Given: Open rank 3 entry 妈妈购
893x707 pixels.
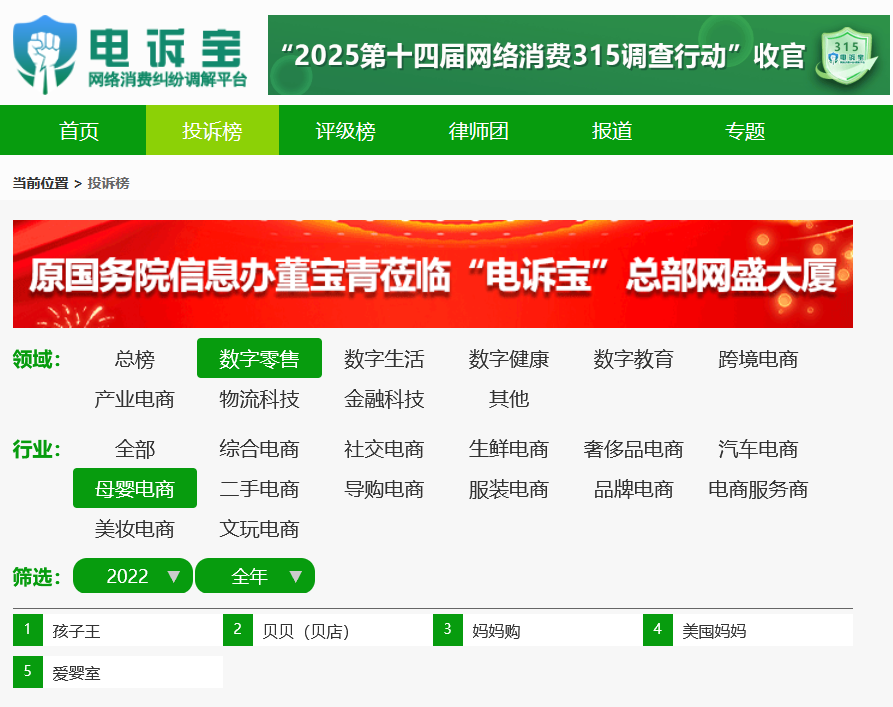Looking at the screenshot, I should (x=538, y=630).
